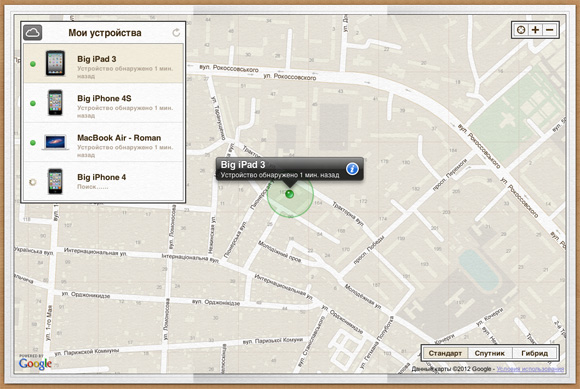Open info for Big iPad 3 callout

tap(352, 169)
